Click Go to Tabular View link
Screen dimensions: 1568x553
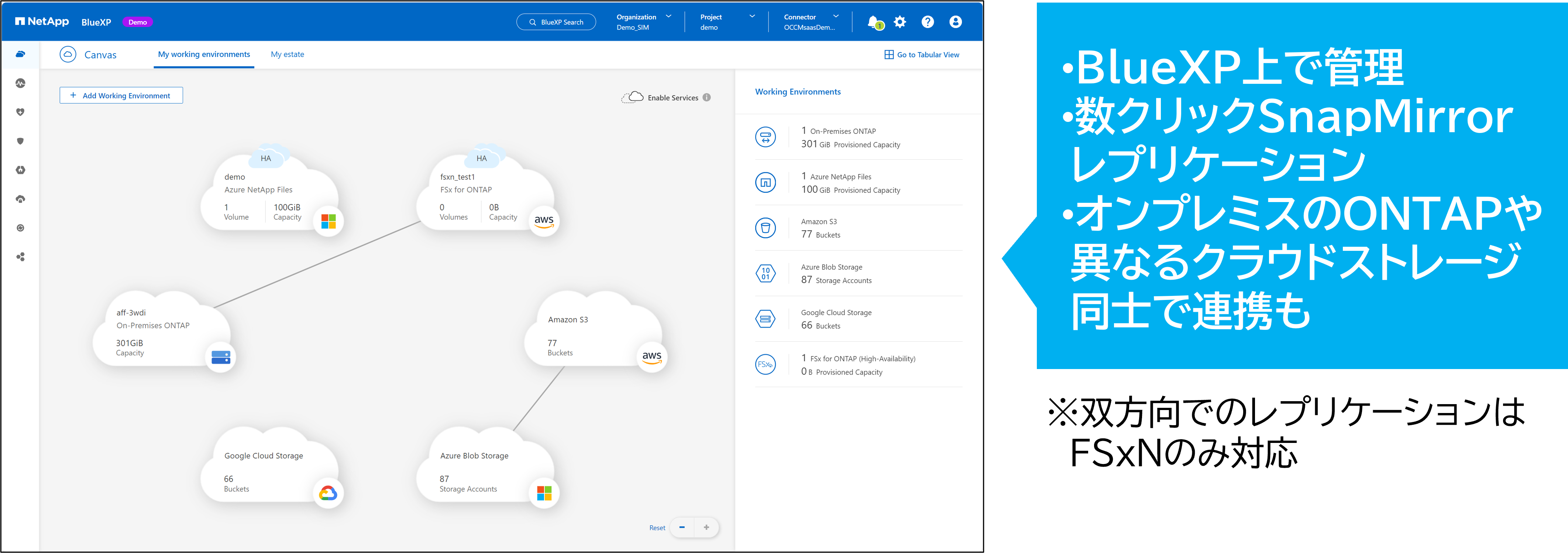[922, 55]
